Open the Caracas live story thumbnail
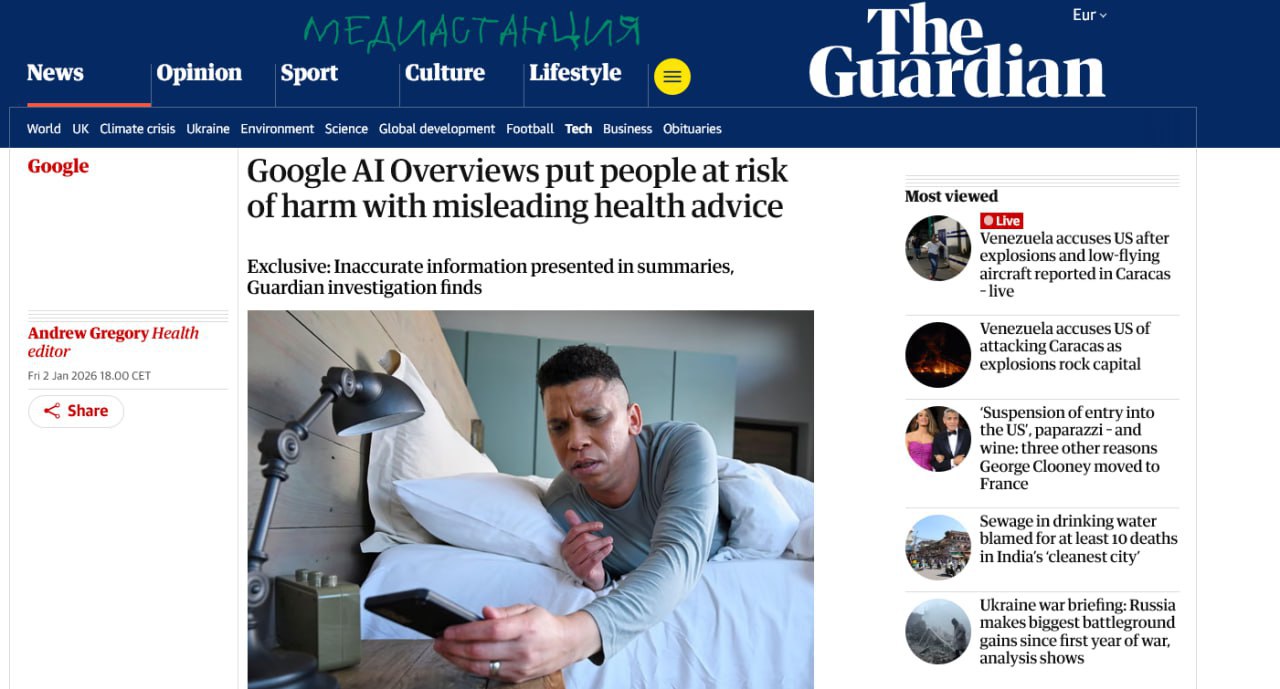 [x=938, y=248]
